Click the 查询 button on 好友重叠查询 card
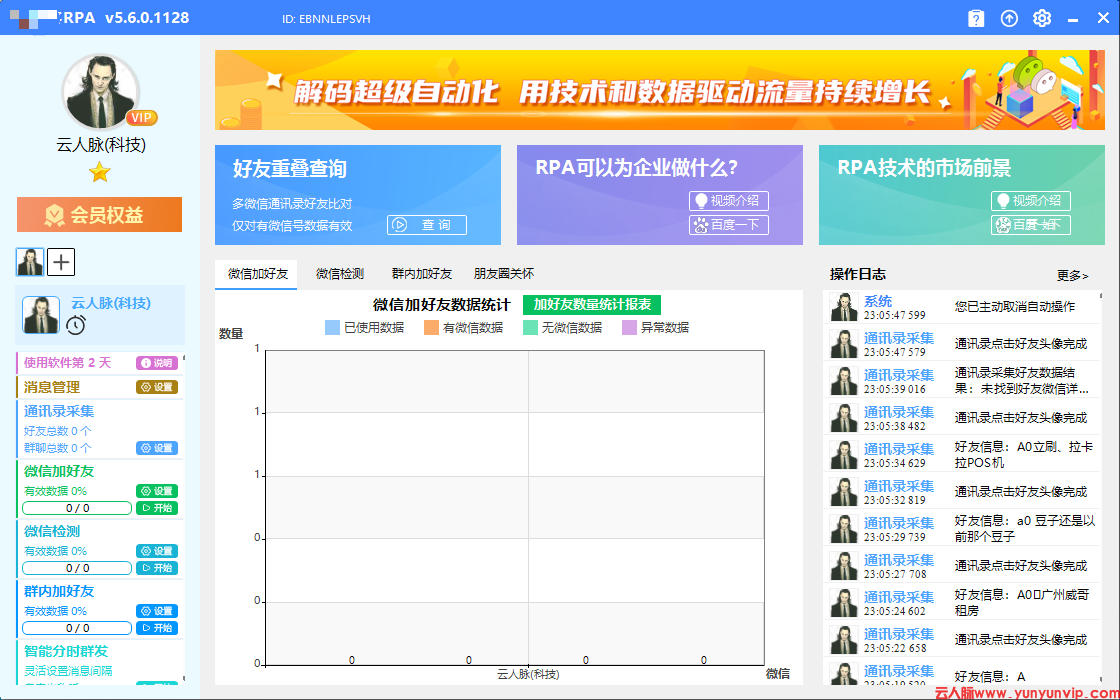The height and width of the screenshot is (700, 1120). (x=426, y=225)
